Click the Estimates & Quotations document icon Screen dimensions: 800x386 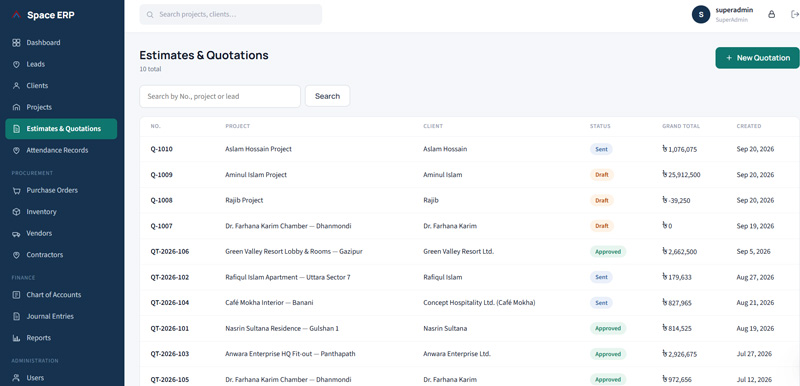[x=16, y=129]
